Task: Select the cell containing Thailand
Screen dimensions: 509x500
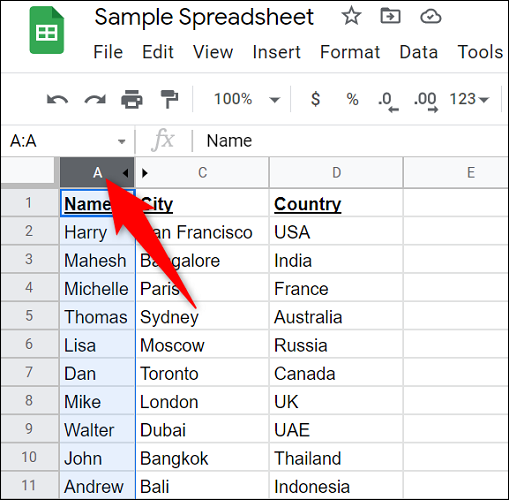Action: (x=336, y=457)
